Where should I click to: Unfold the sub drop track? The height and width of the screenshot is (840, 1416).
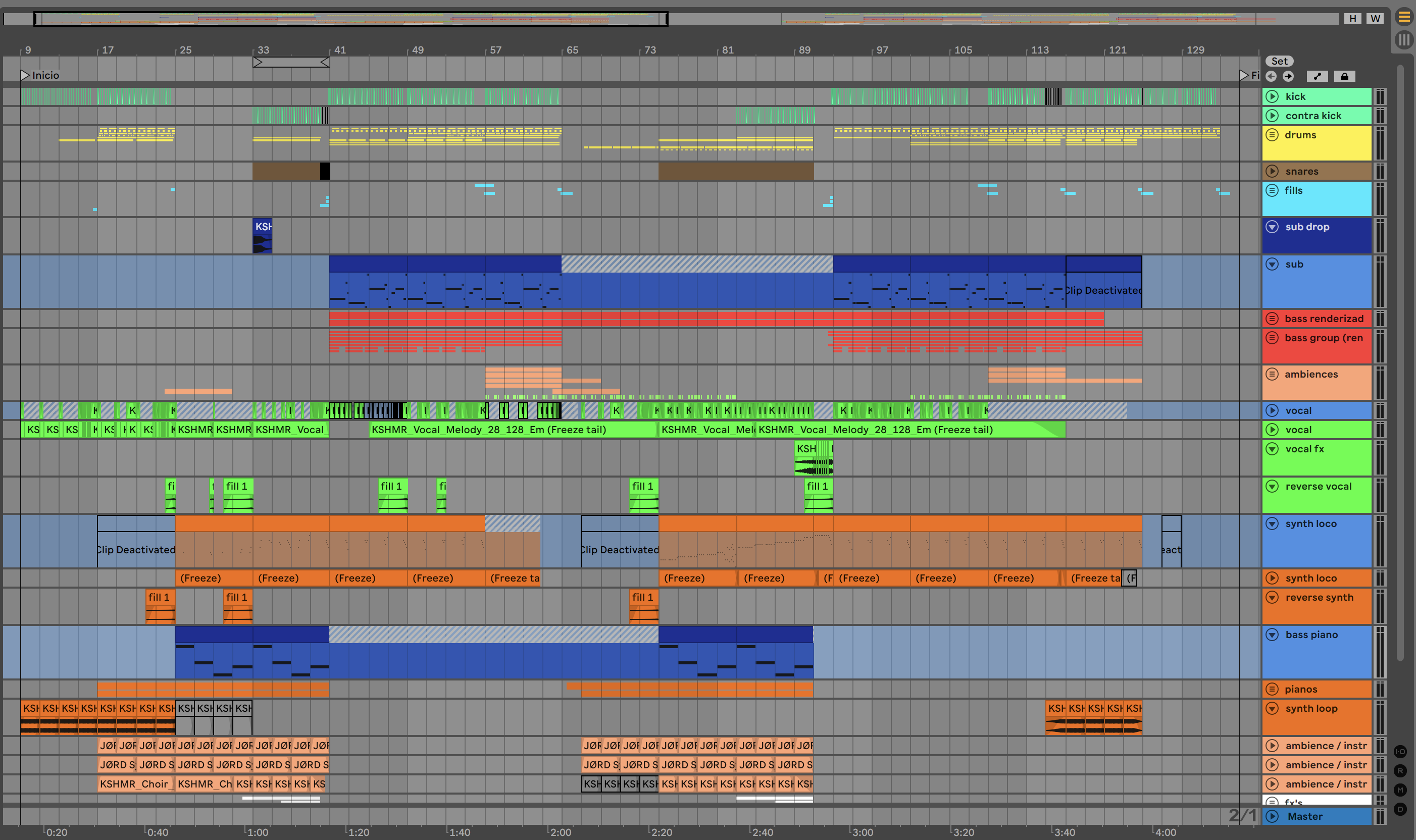[1272, 227]
